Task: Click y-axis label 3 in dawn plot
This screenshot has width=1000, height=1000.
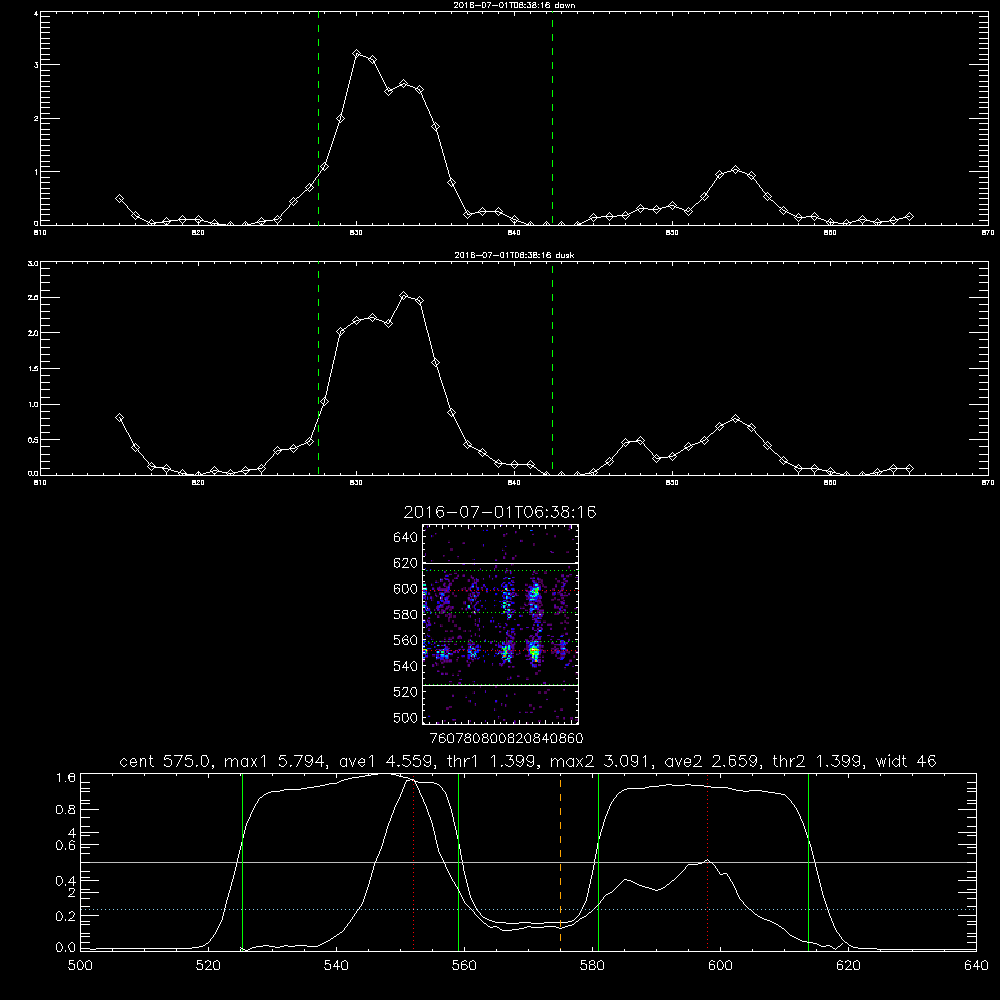Action: [x=36, y=65]
